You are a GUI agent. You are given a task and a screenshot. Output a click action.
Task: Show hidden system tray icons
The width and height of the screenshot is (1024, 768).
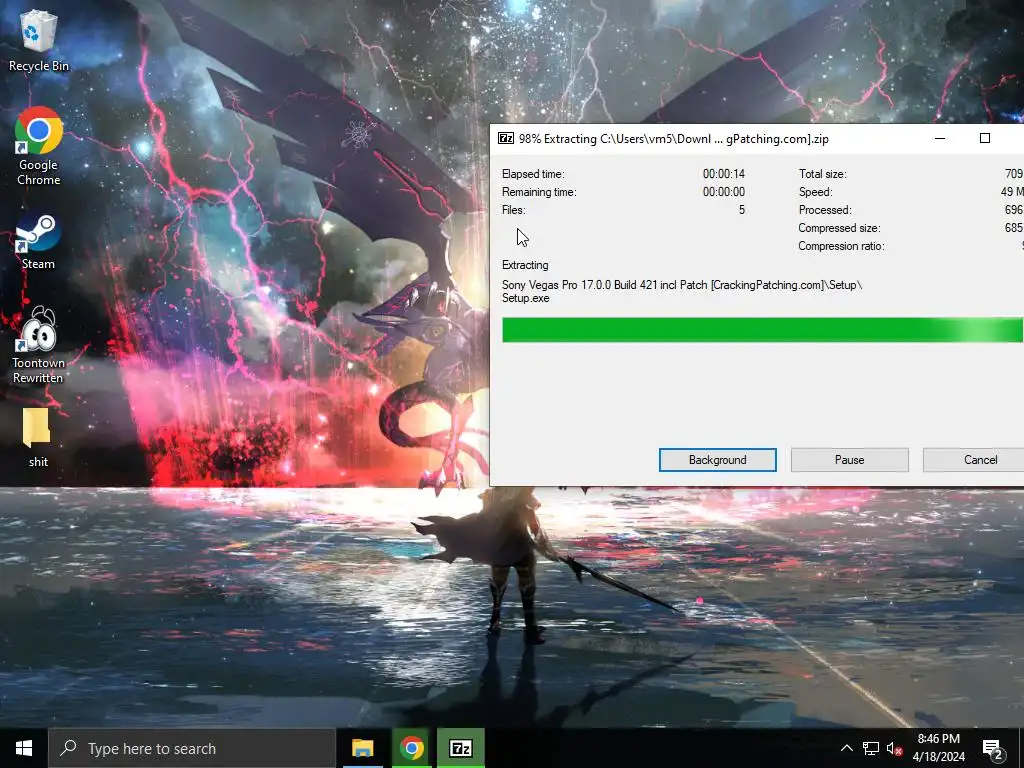pyautogui.click(x=846, y=748)
